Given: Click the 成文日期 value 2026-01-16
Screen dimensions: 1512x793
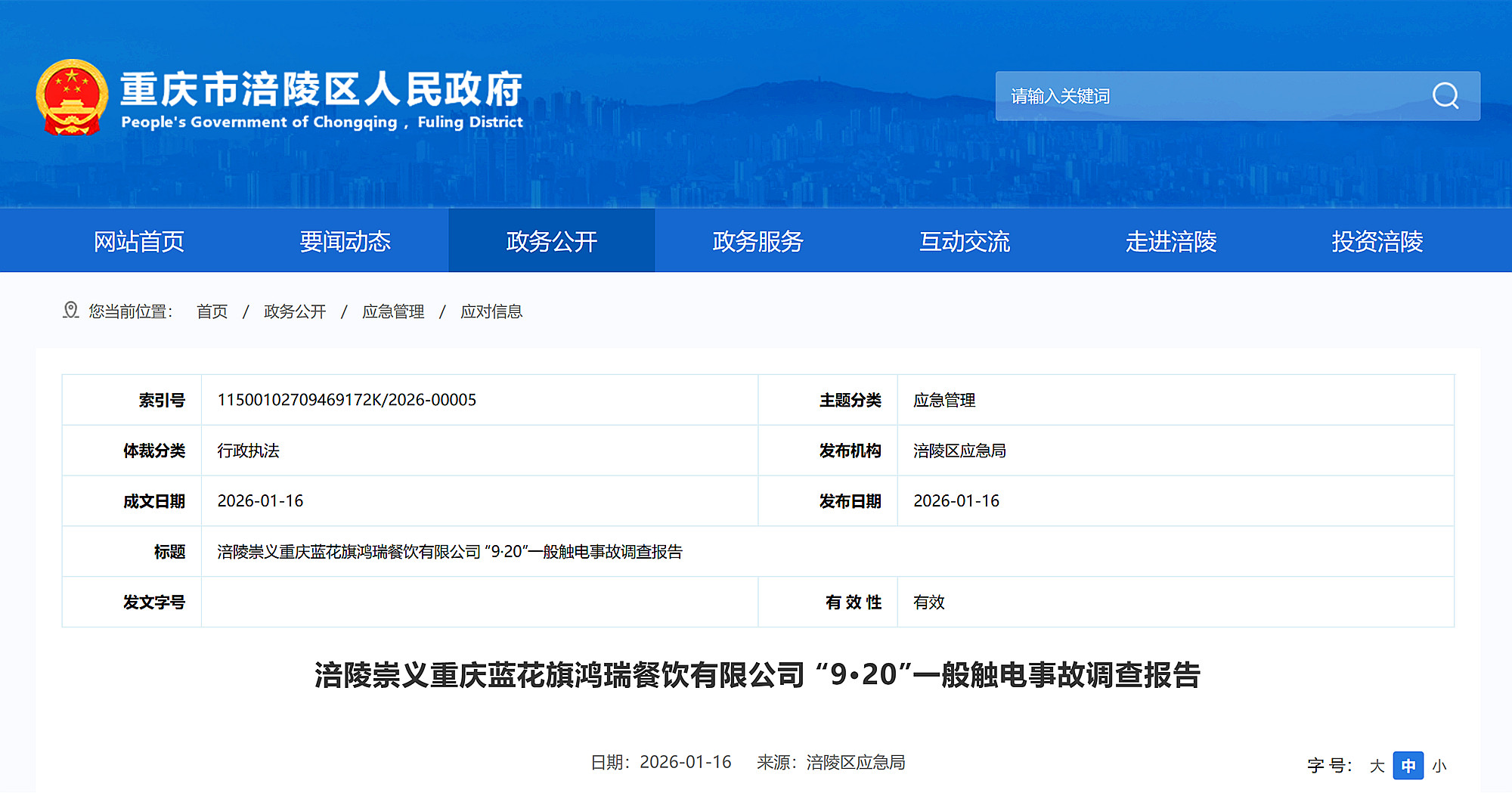Looking at the screenshot, I should (260, 501).
